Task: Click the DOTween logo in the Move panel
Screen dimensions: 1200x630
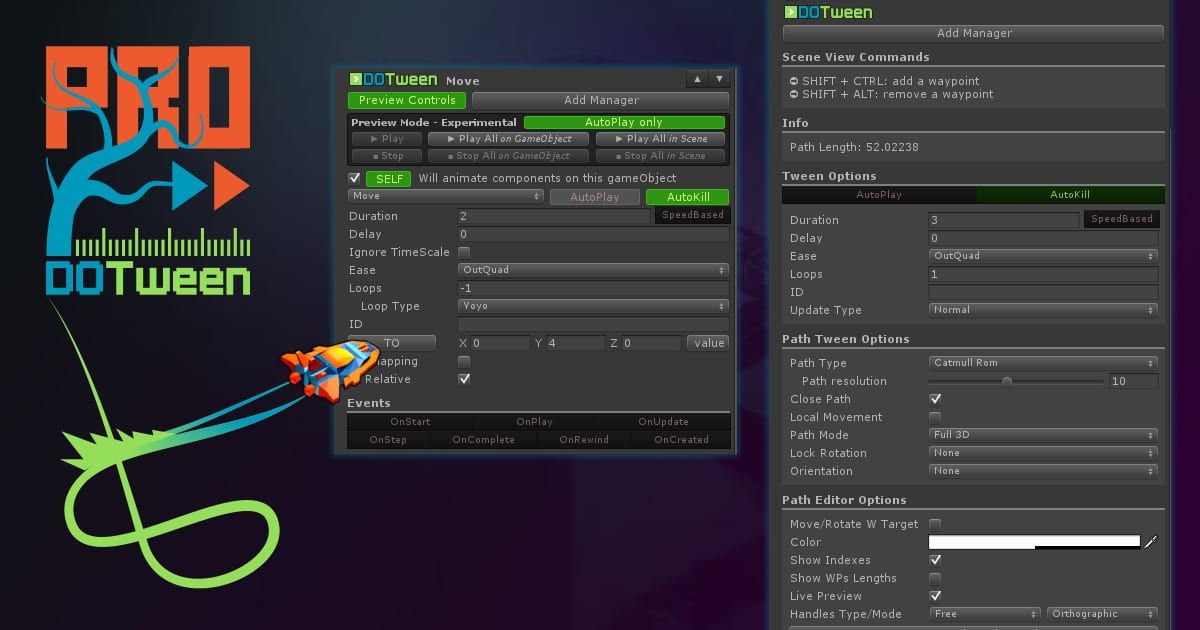Action: pos(393,80)
